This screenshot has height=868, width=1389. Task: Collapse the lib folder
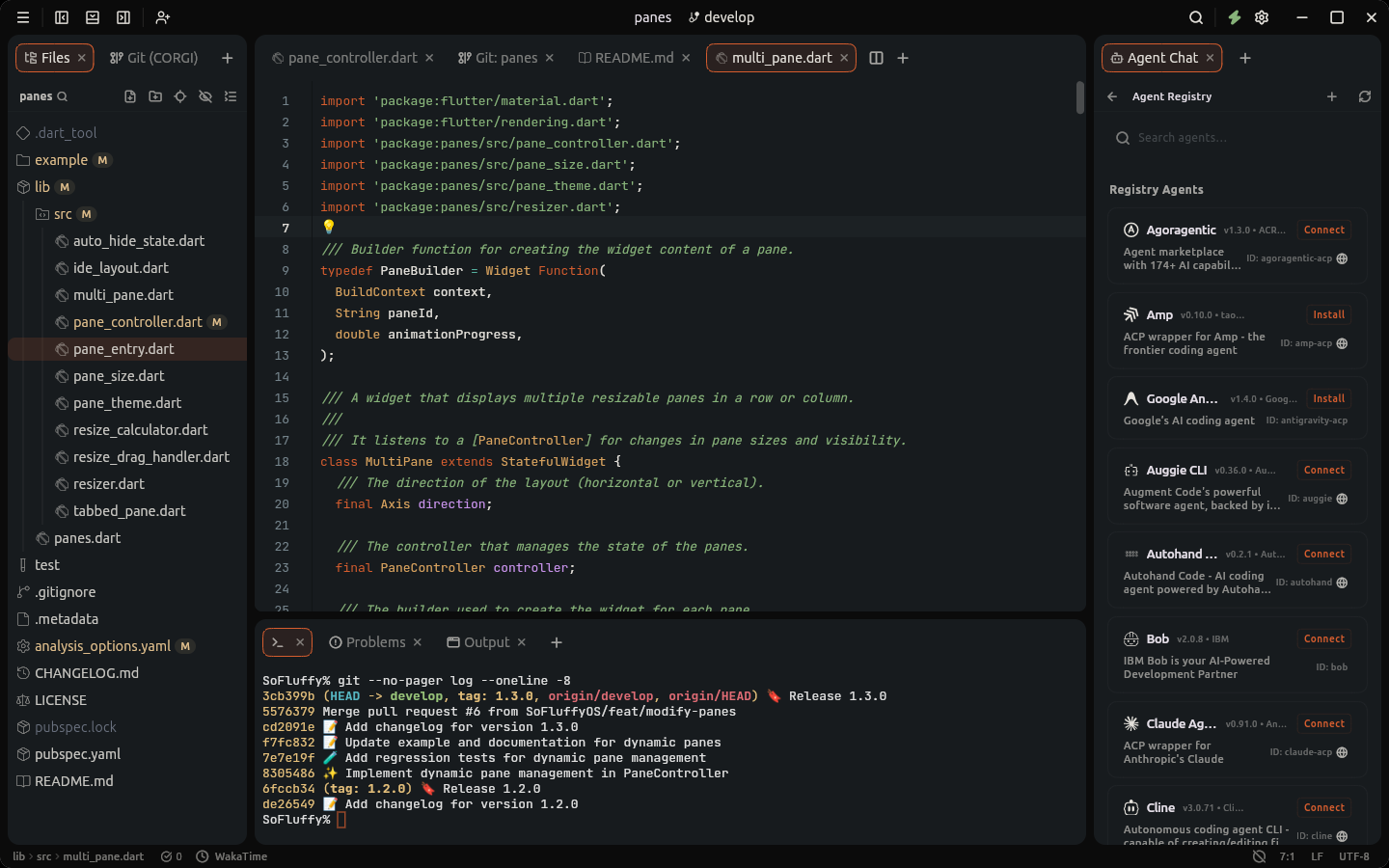tap(44, 187)
